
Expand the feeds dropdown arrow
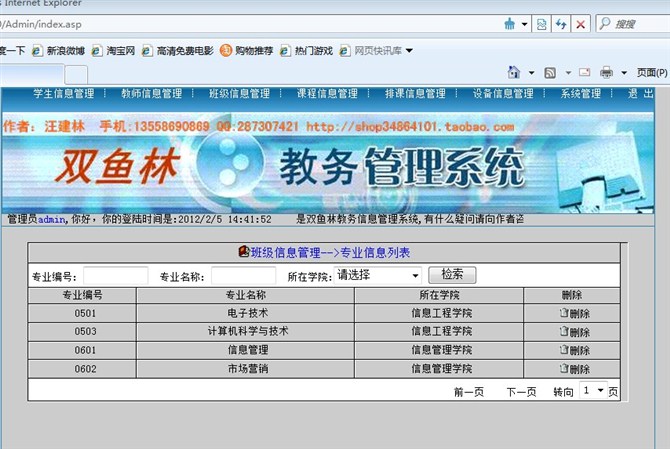[568, 73]
